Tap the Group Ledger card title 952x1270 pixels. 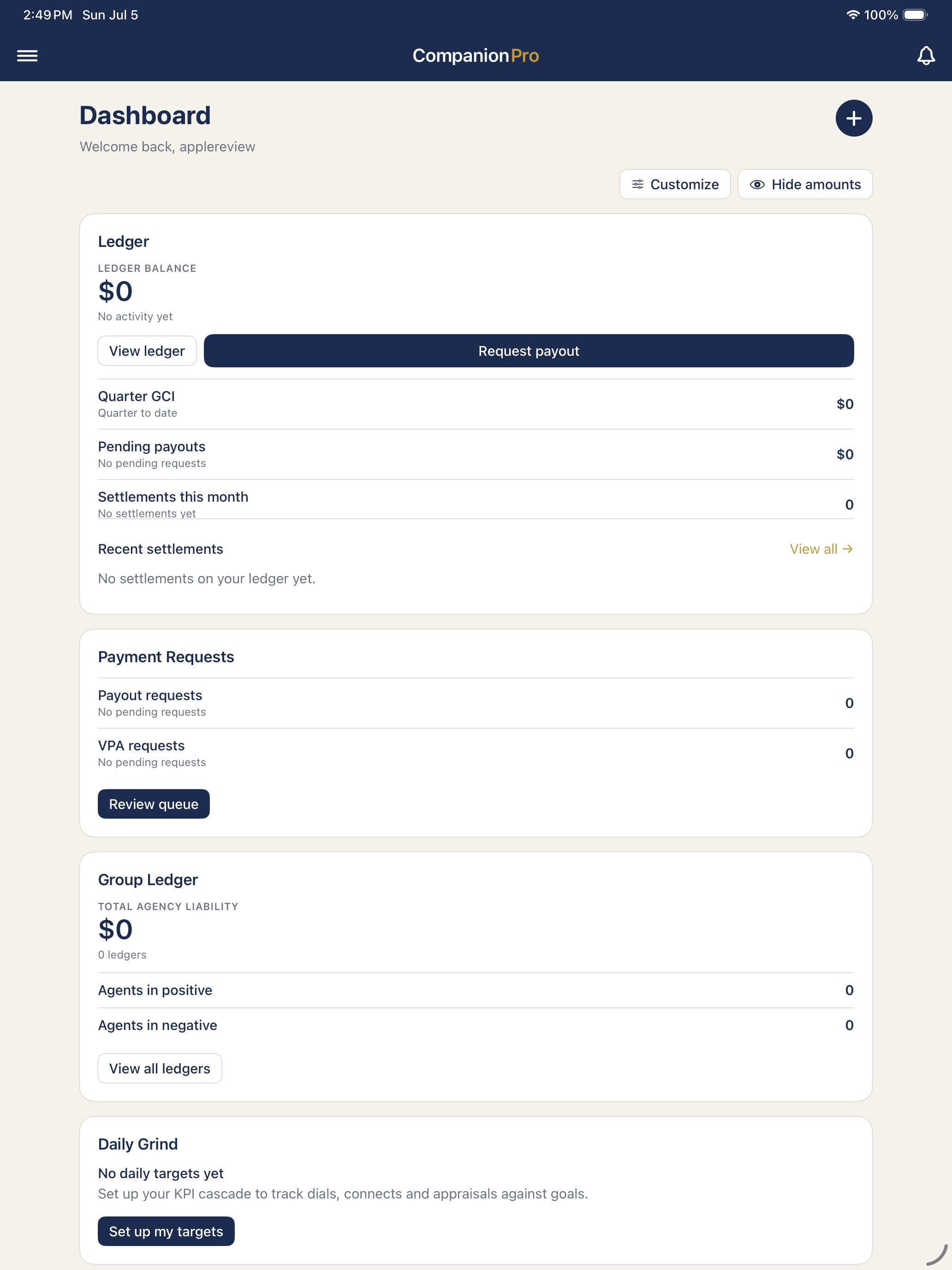[148, 880]
